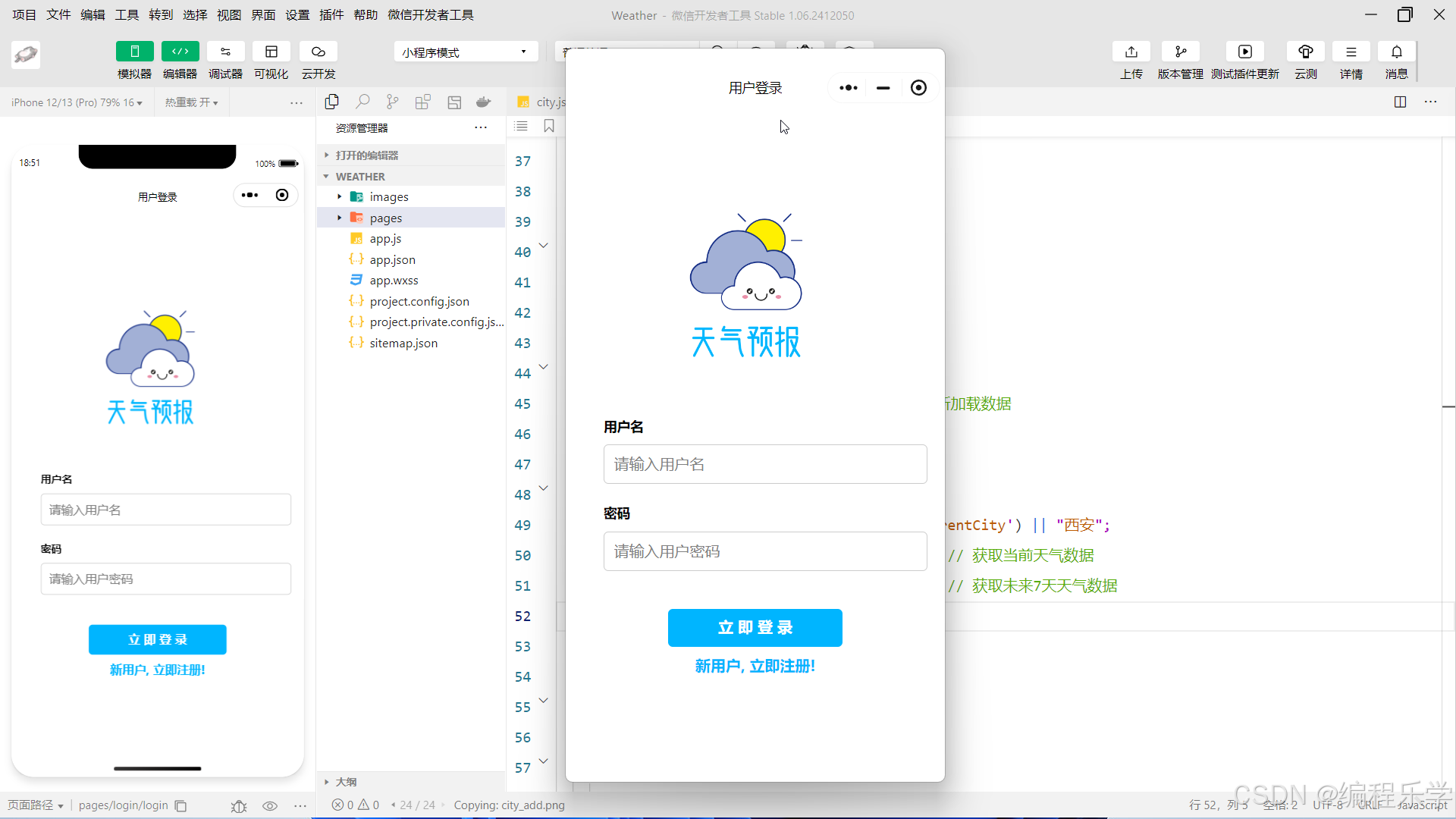Open the Cloud Development icon
The width and height of the screenshot is (1456, 819).
coord(318,52)
